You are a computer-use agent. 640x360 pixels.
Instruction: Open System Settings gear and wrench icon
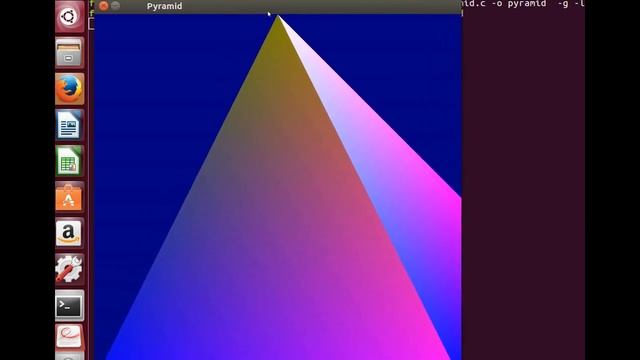pos(69,269)
